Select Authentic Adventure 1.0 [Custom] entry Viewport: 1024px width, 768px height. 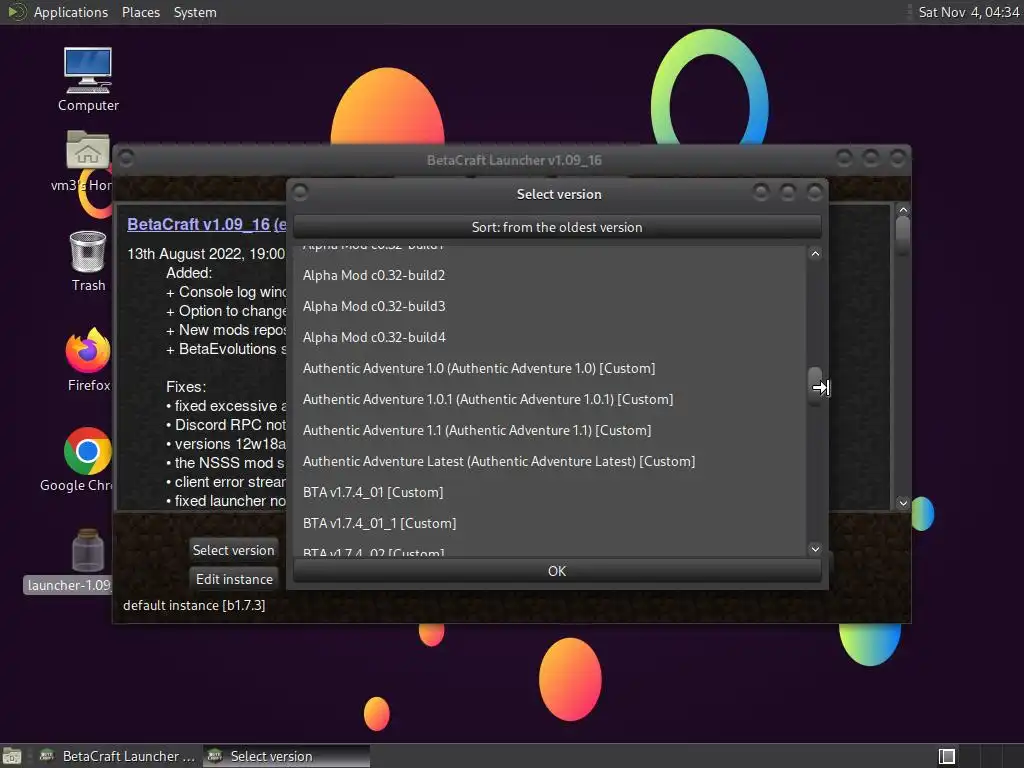[549, 368]
